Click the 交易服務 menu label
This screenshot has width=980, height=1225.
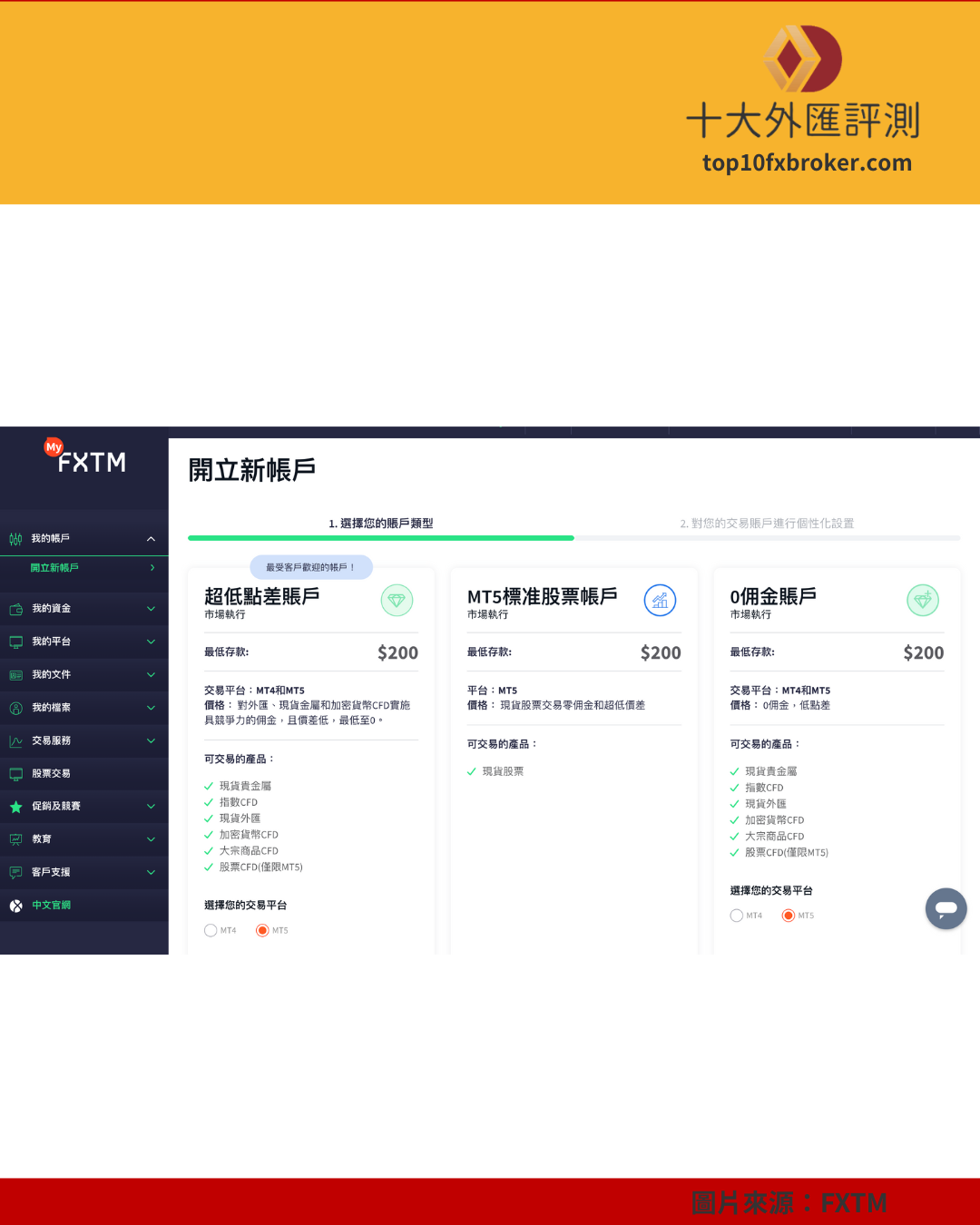coord(51,741)
